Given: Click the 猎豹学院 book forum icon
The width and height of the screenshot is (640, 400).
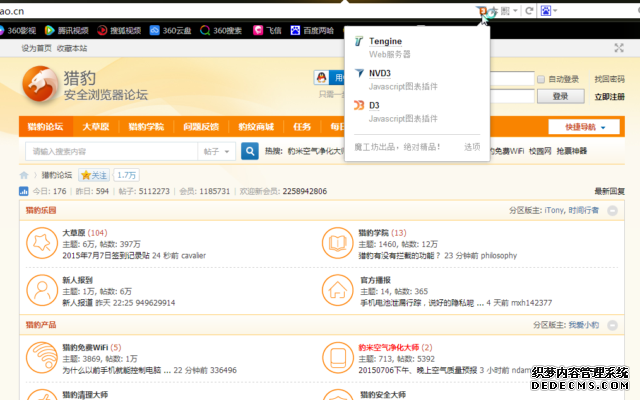Looking at the screenshot, I should point(338,243).
